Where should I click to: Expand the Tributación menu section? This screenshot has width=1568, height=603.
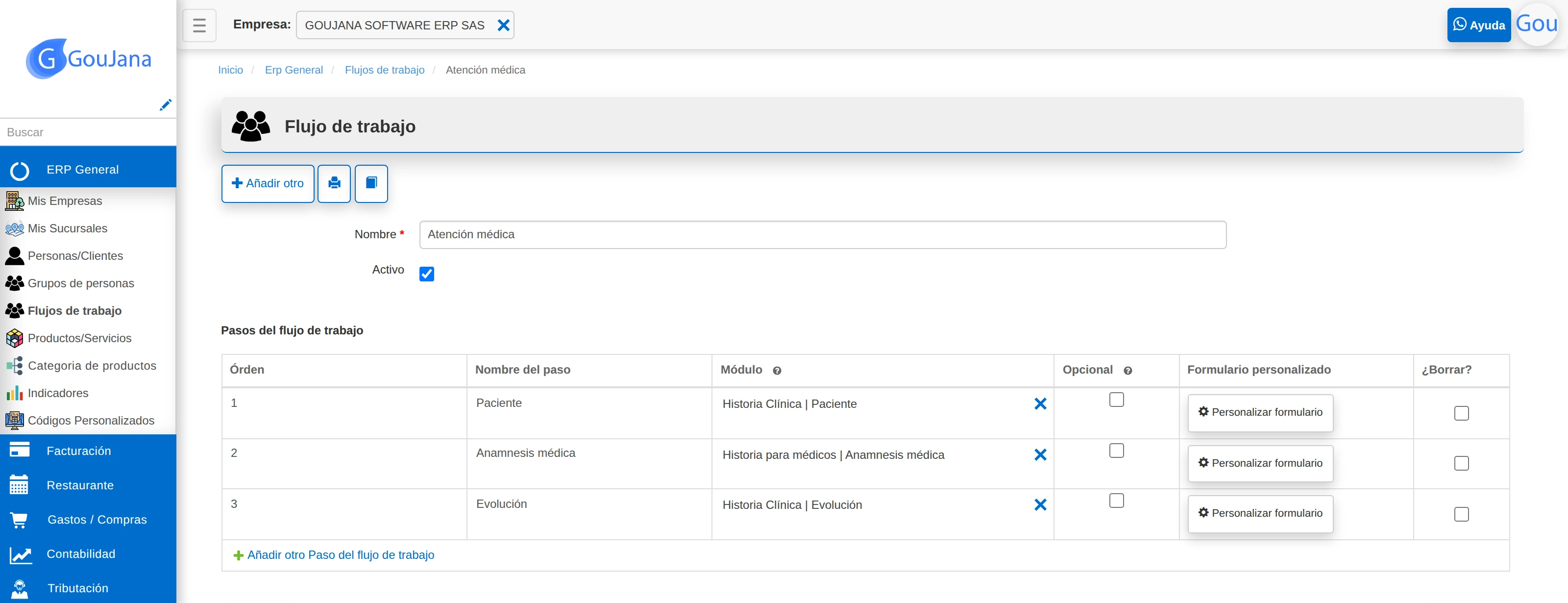[88, 588]
